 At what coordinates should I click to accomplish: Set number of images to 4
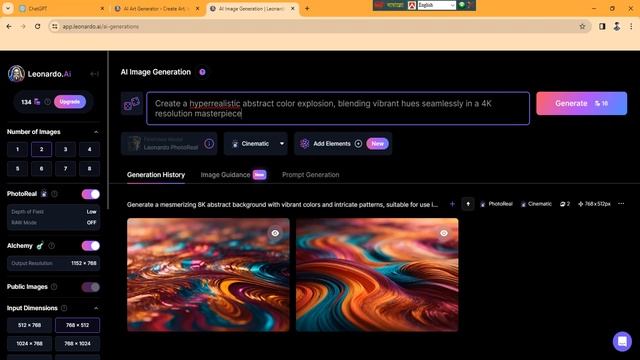[x=89, y=149]
